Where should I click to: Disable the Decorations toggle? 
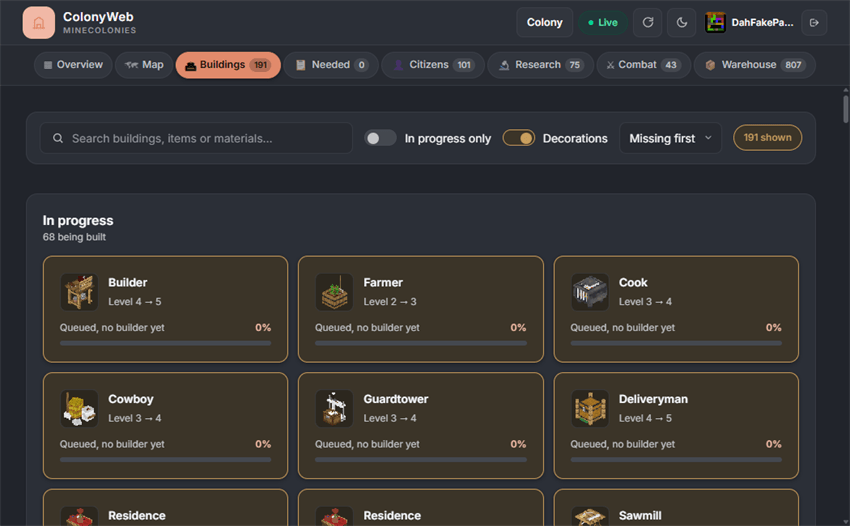[519, 138]
